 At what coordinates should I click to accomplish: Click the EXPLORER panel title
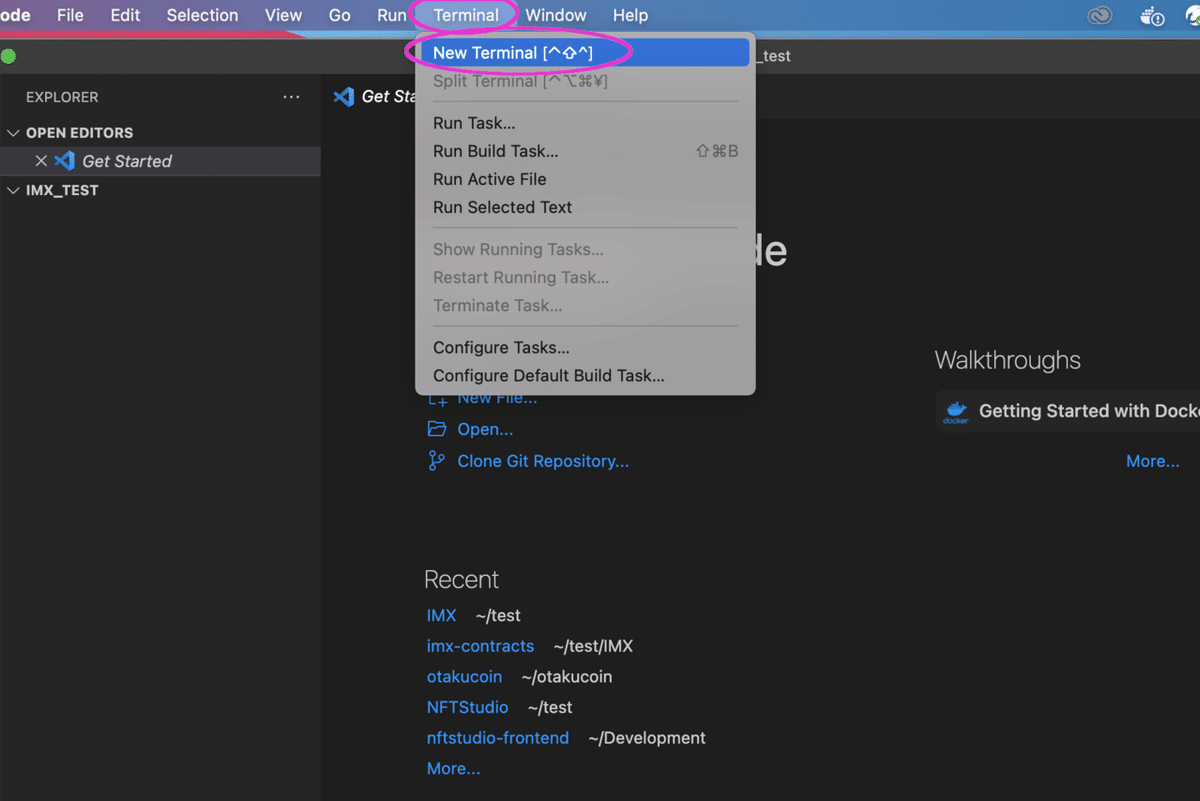(x=62, y=97)
